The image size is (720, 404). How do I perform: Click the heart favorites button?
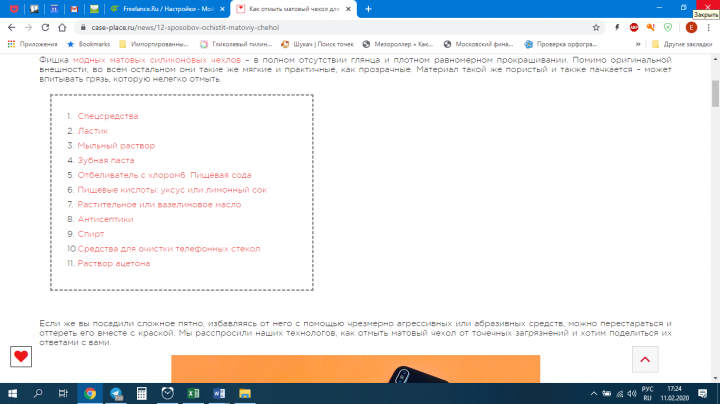click(21, 357)
